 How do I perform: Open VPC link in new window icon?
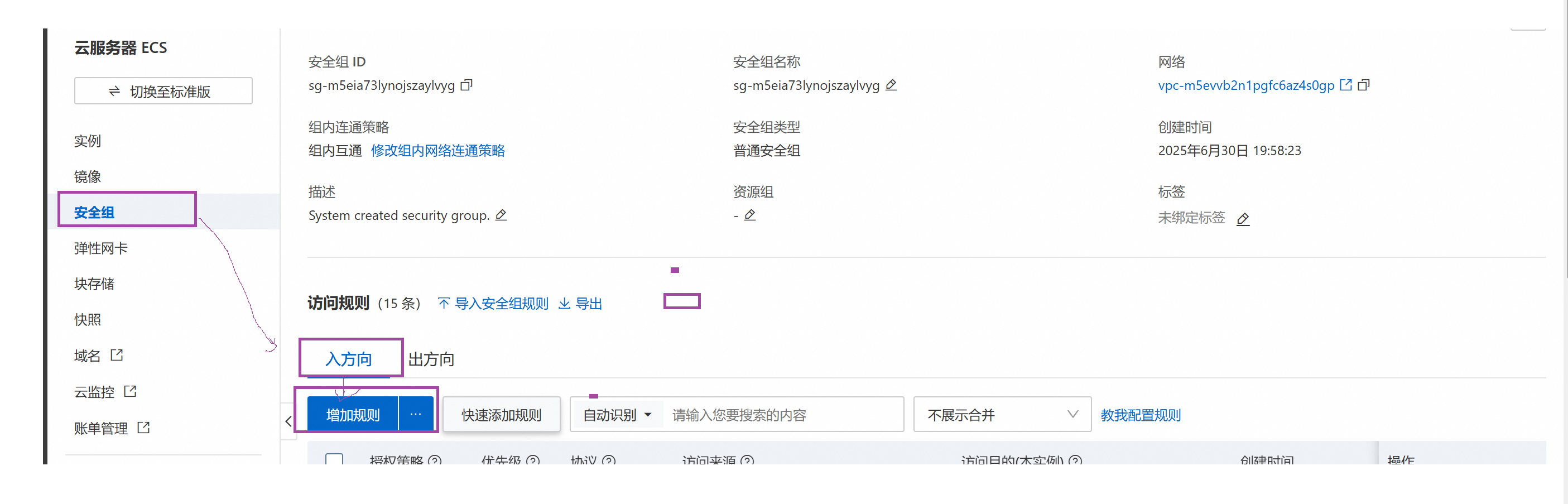1346,85
